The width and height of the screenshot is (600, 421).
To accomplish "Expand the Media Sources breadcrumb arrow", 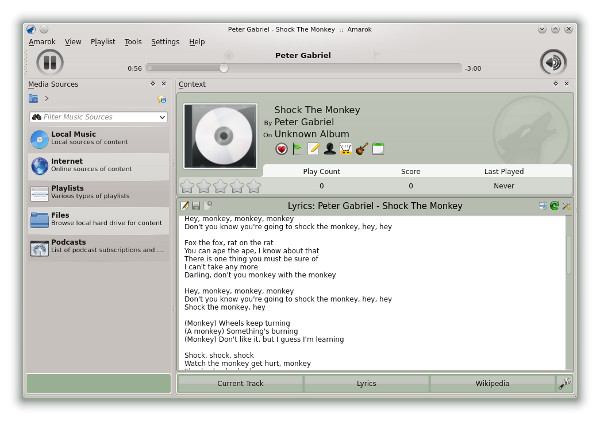I will (x=46, y=98).
